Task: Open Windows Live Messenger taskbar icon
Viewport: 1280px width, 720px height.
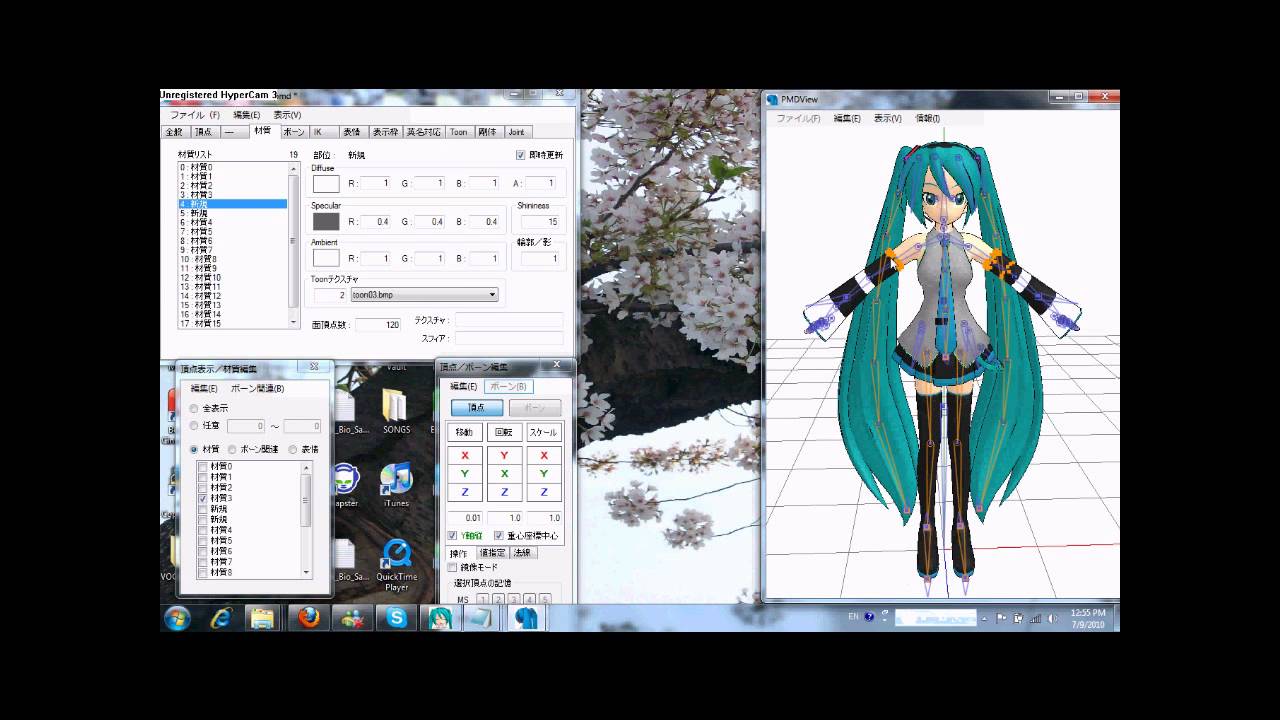Action: [352, 618]
